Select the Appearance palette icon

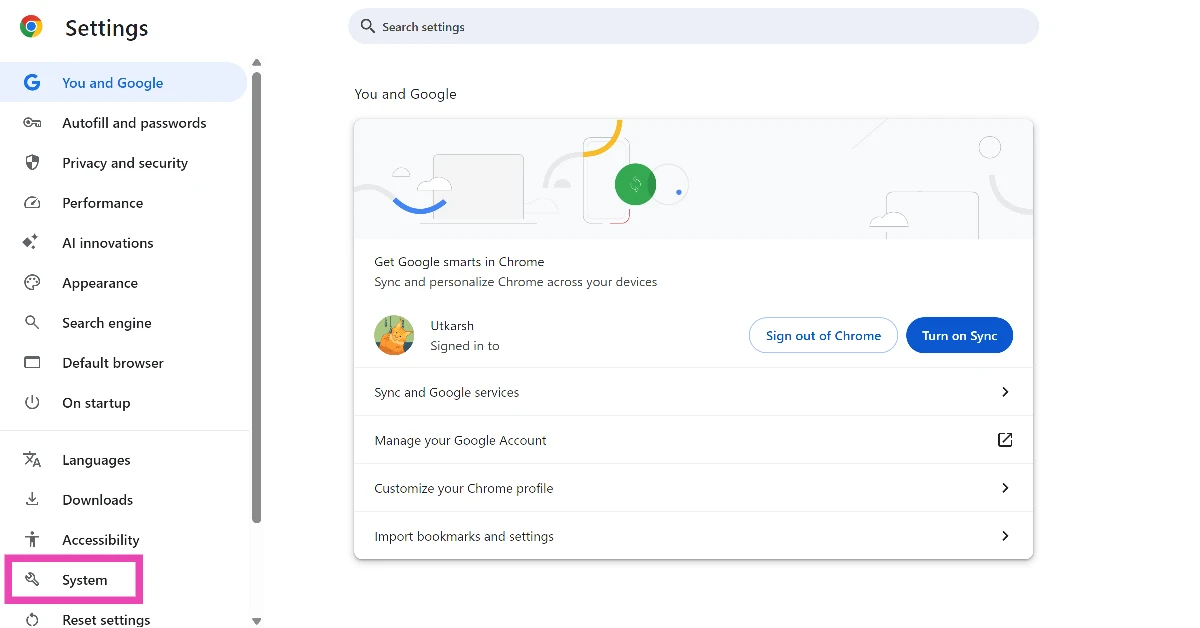coord(31,282)
